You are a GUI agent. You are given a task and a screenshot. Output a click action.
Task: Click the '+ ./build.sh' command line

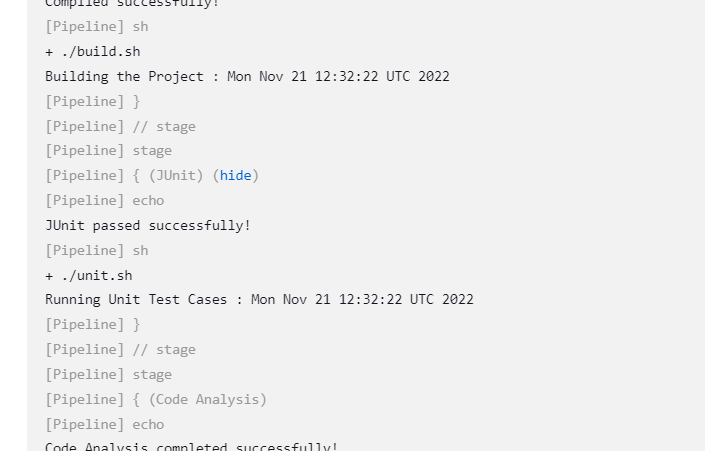[93, 52]
